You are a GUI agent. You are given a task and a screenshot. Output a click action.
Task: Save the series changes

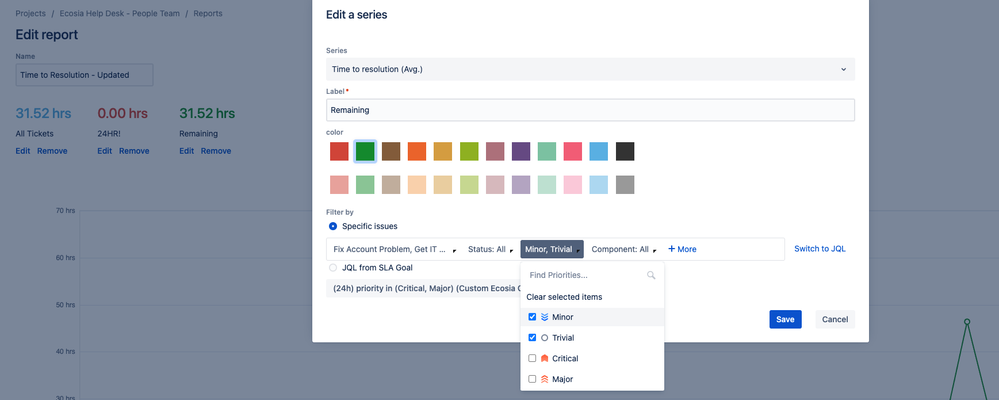pos(785,319)
